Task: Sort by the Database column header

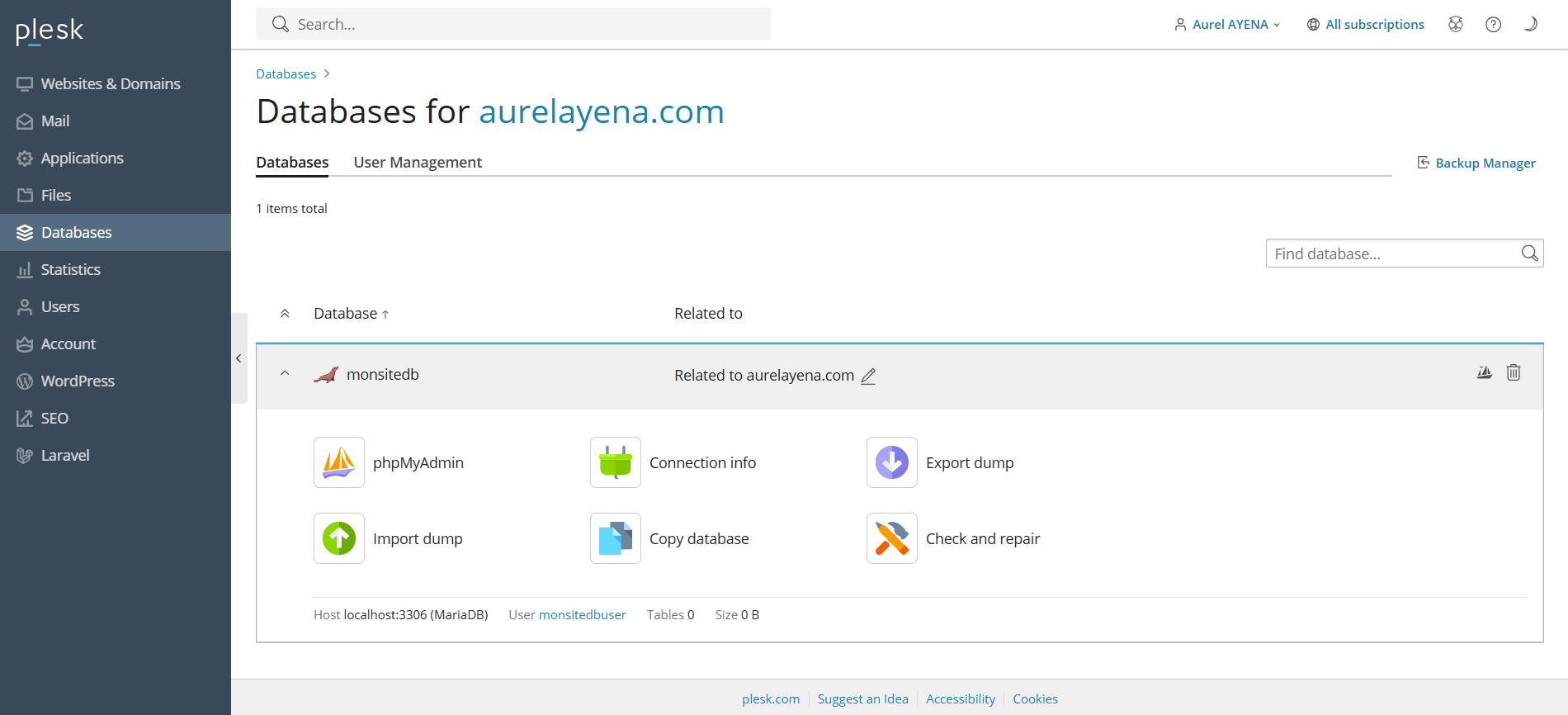Action: point(346,314)
